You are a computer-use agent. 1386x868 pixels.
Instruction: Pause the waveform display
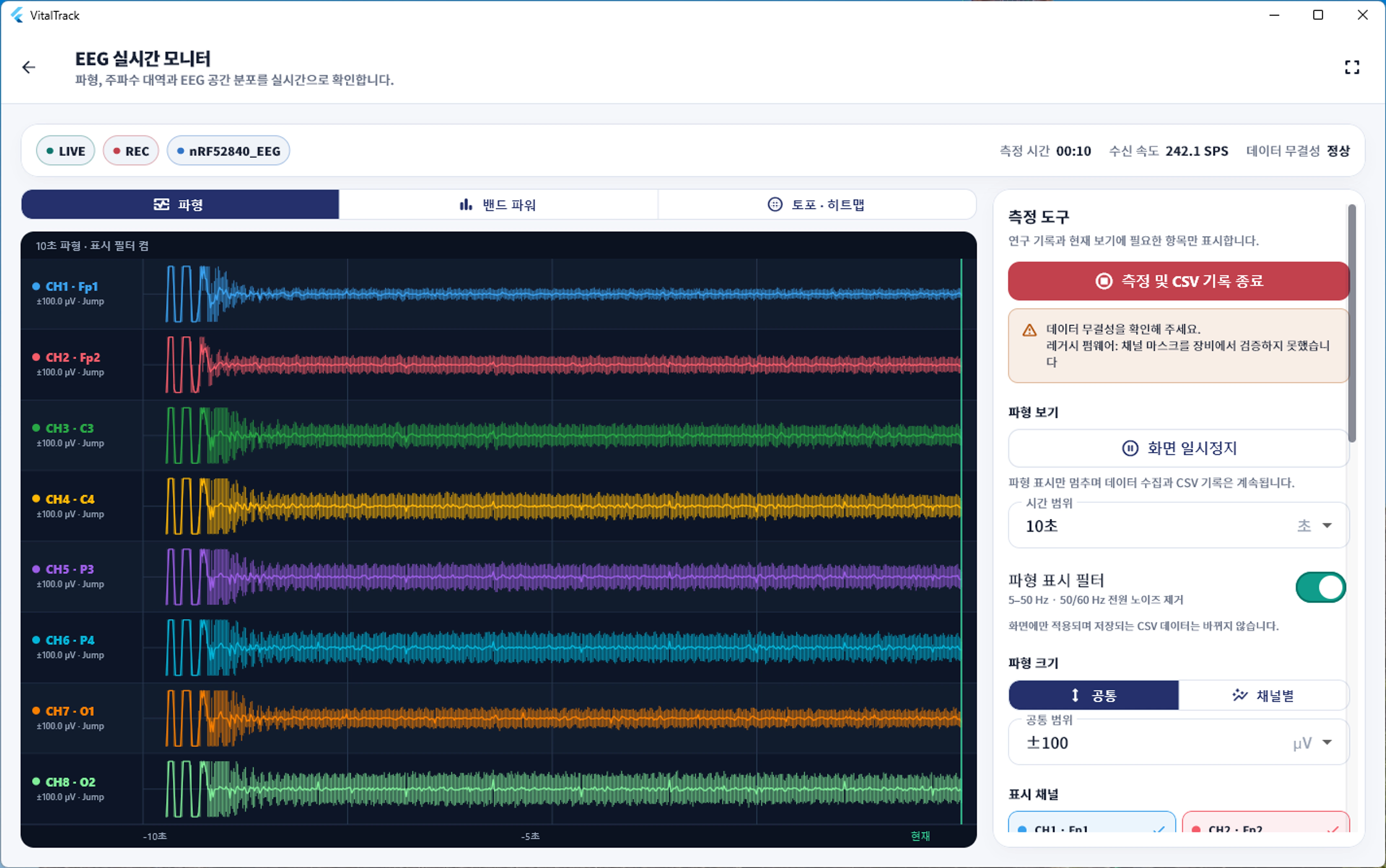[x=1178, y=448]
